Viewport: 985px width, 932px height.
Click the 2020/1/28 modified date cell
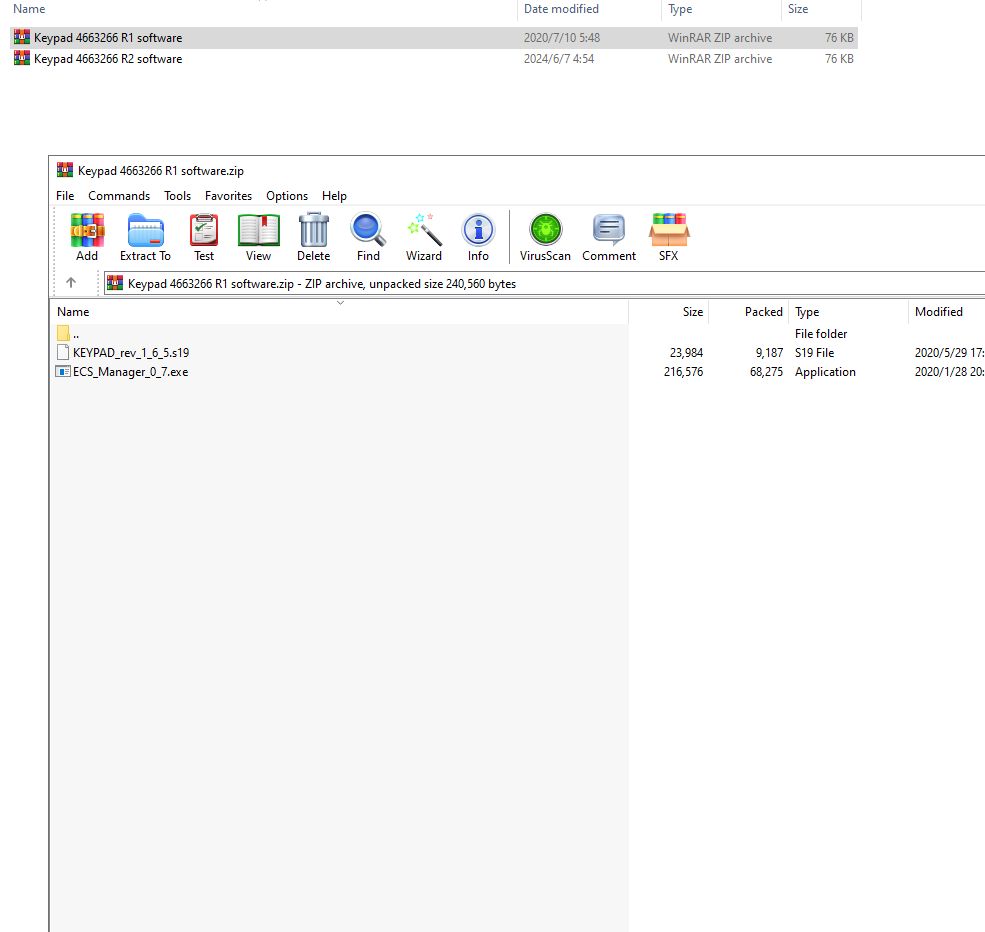(949, 372)
